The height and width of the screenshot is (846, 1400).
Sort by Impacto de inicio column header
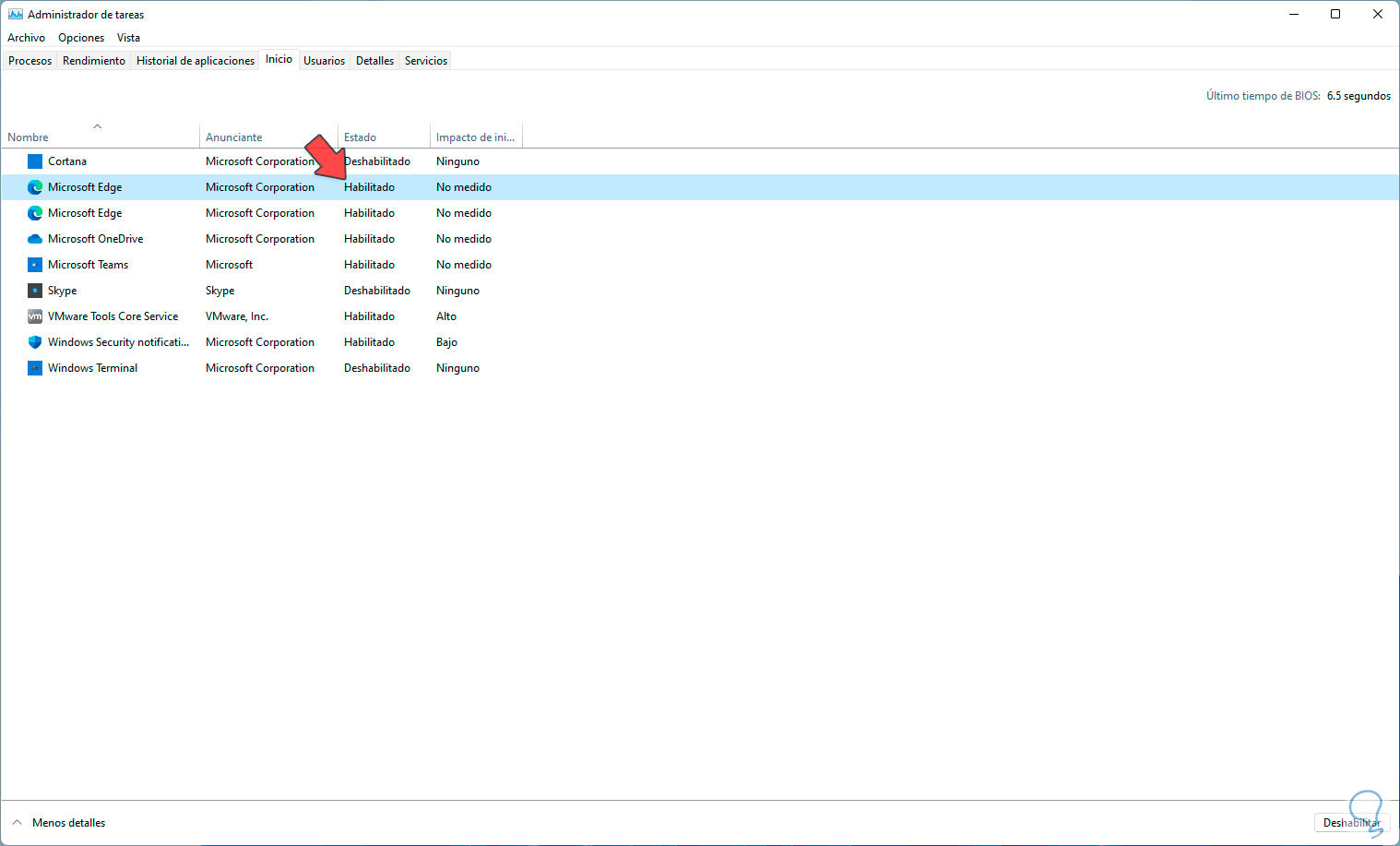(x=476, y=137)
